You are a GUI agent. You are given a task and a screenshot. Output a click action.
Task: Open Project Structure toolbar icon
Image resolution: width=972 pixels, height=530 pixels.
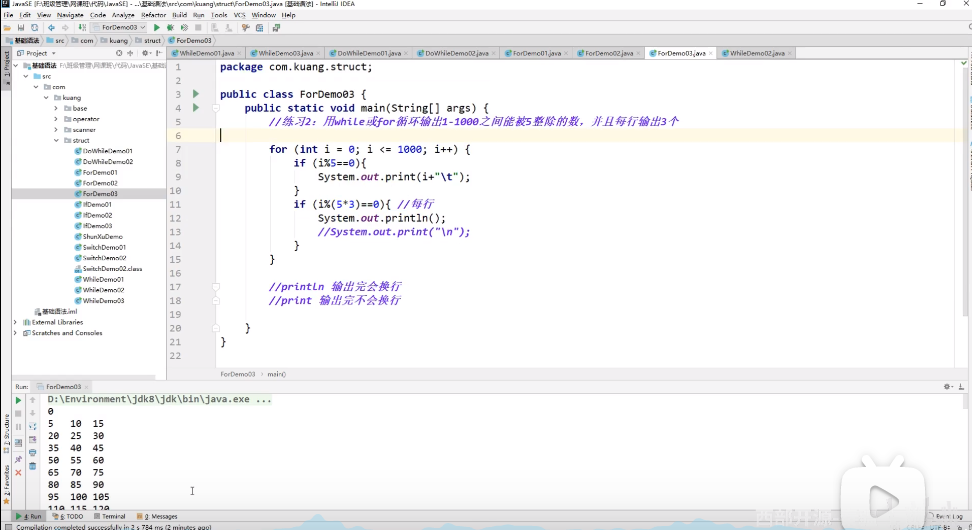[260, 28]
